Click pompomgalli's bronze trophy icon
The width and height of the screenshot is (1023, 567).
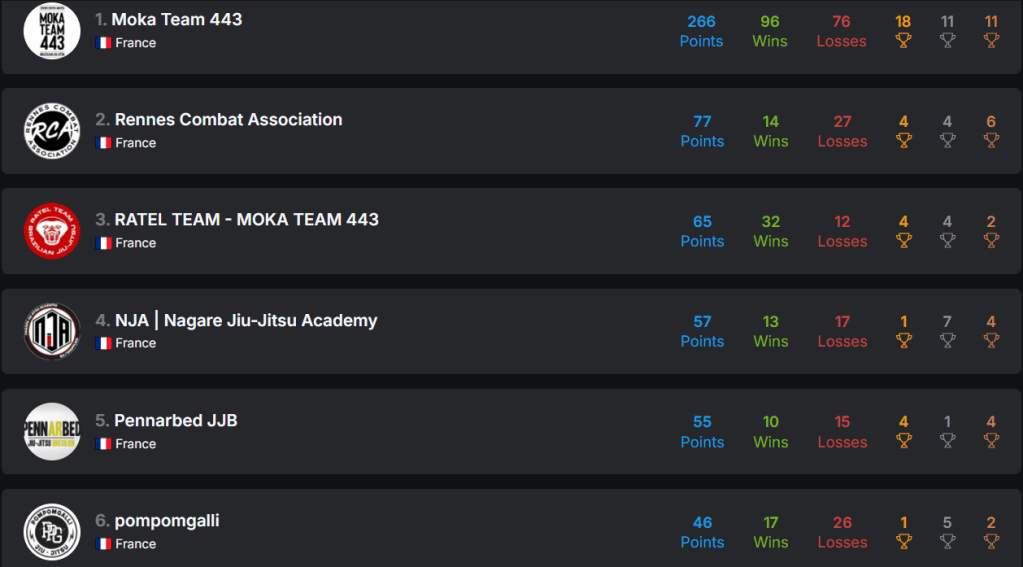(991, 541)
